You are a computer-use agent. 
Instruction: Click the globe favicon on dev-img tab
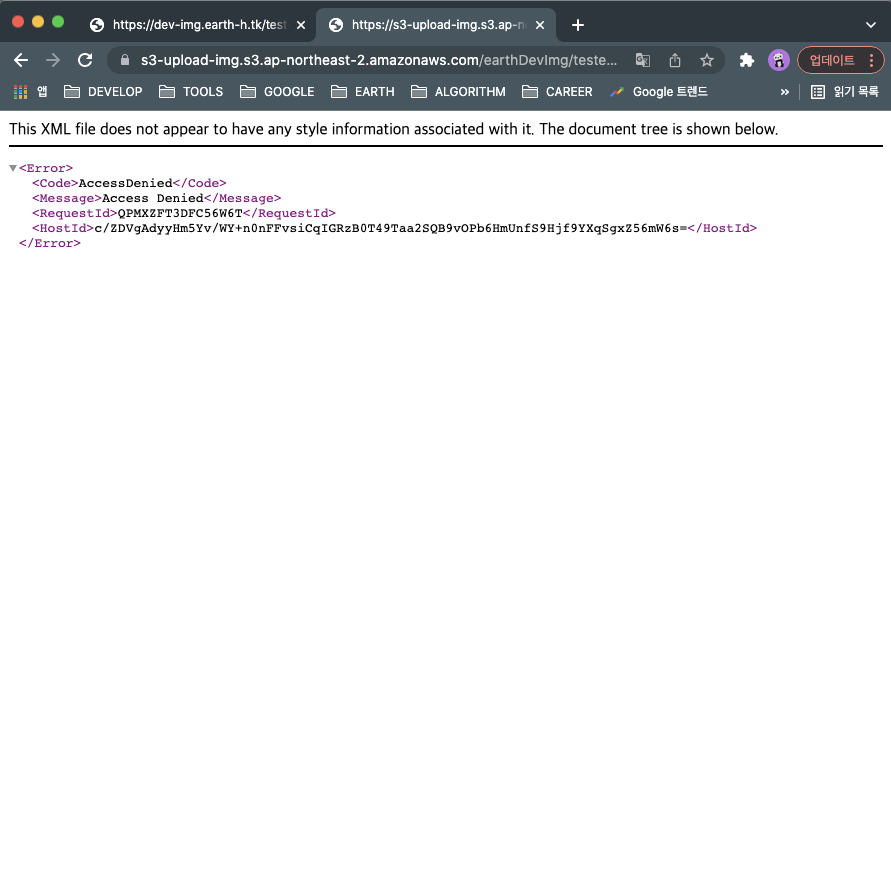(x=97, y=25)
